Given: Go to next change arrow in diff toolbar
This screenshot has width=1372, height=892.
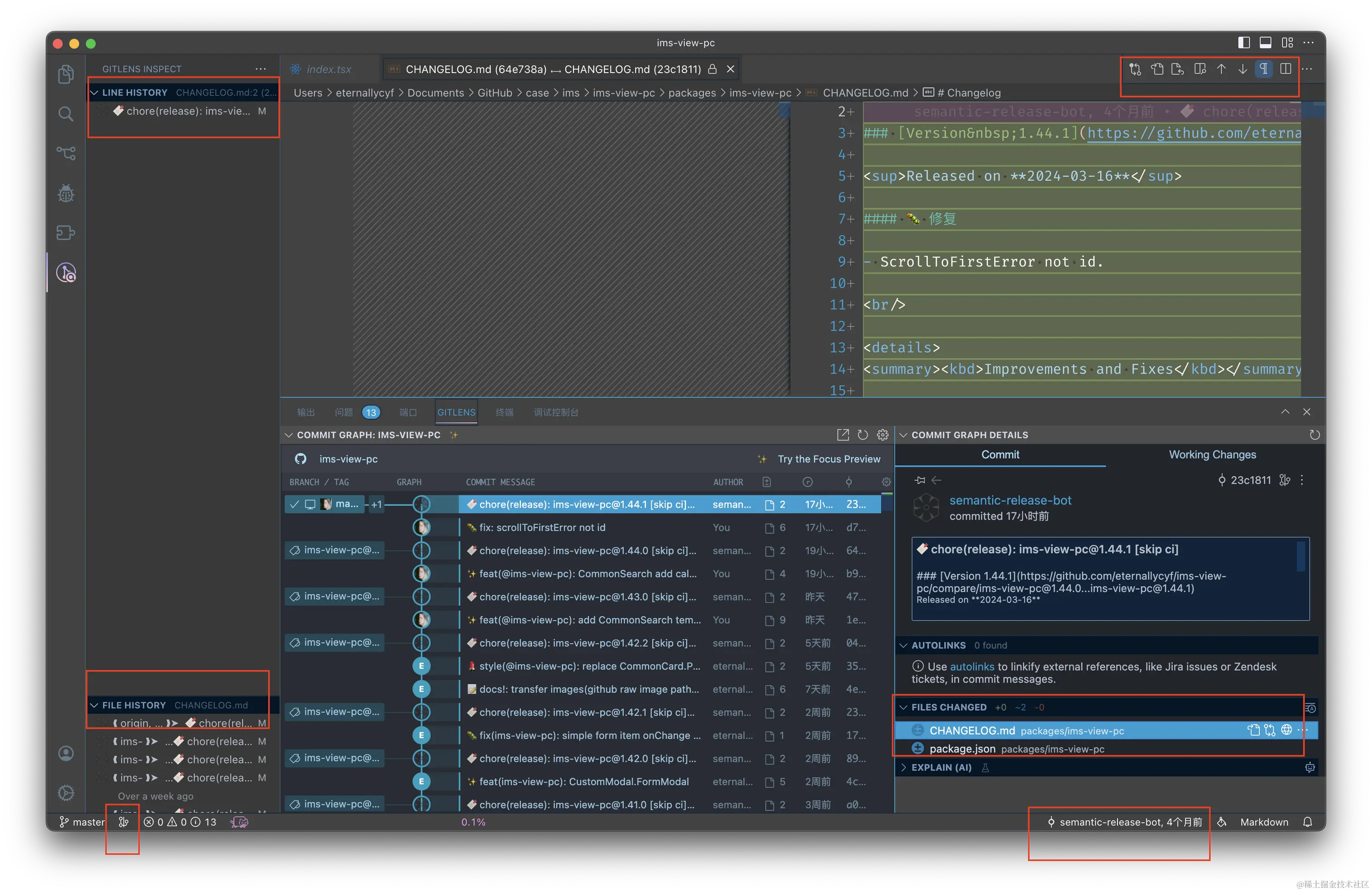Looking at the screenshot, I should (x=1242, y=69).
